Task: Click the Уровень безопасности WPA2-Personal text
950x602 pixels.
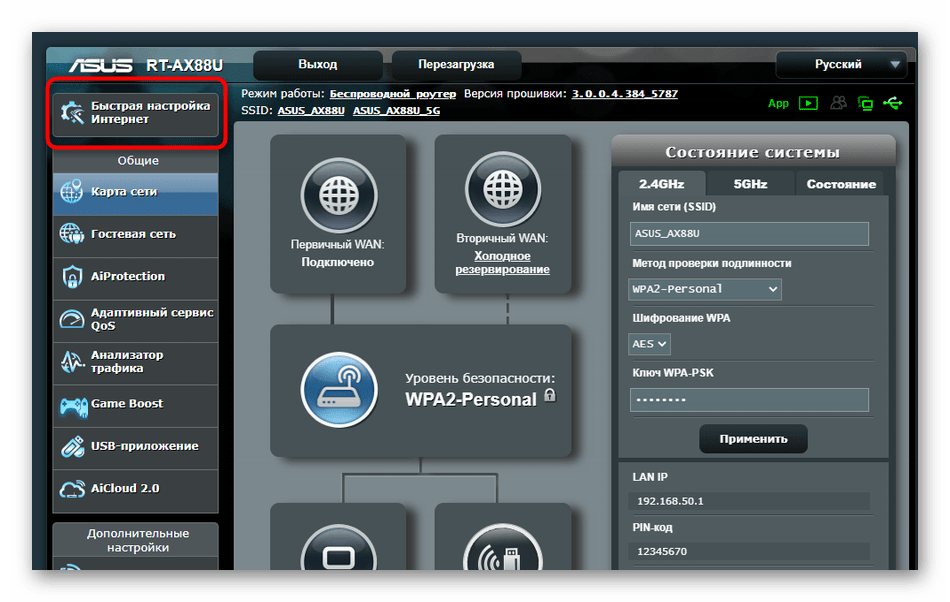Action: click(x=480, y=389)
